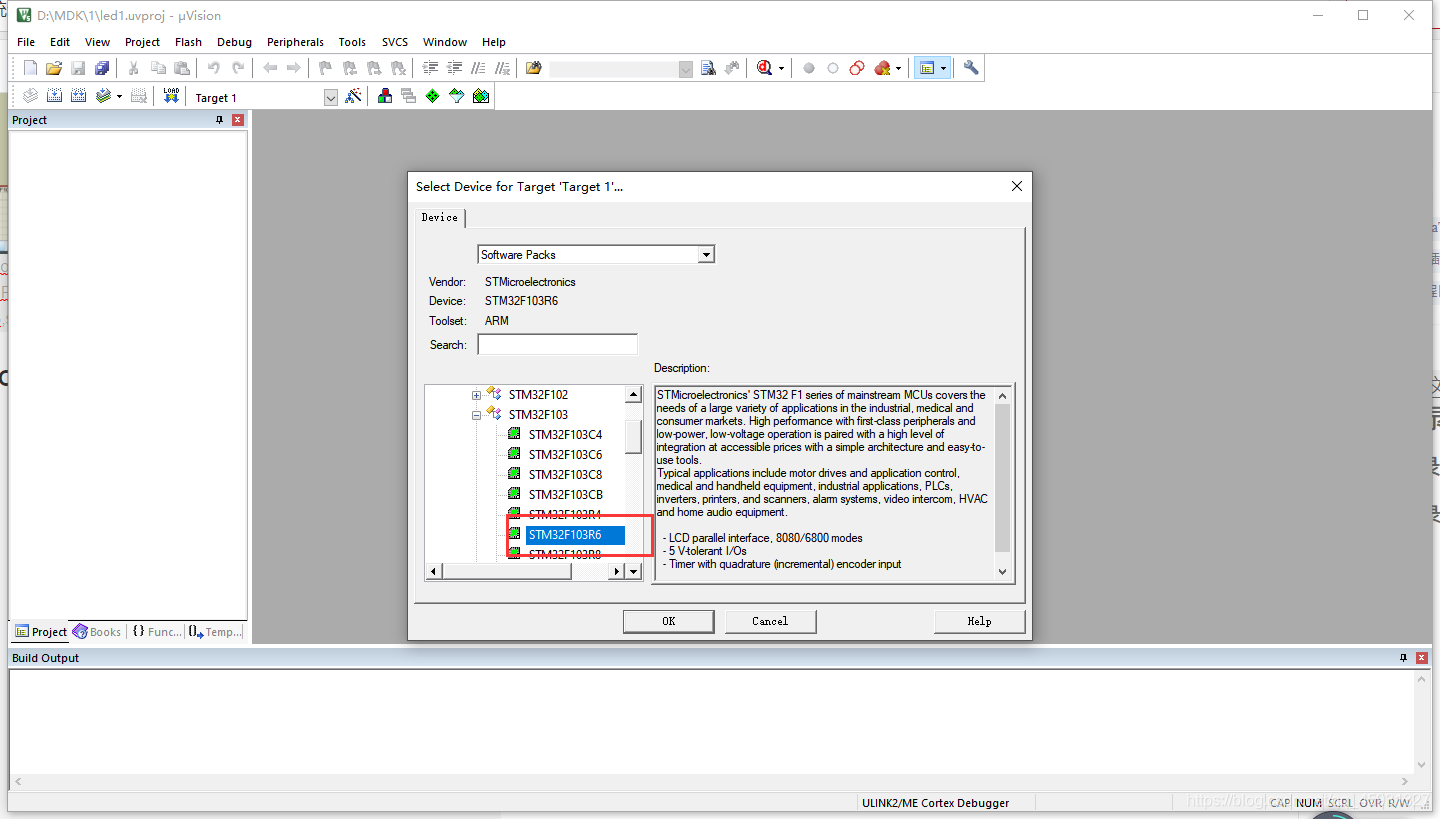Screen dimensions: 1440x819
Task: Open window layout dropdown arrow
Action: click(x=943, y=68)
